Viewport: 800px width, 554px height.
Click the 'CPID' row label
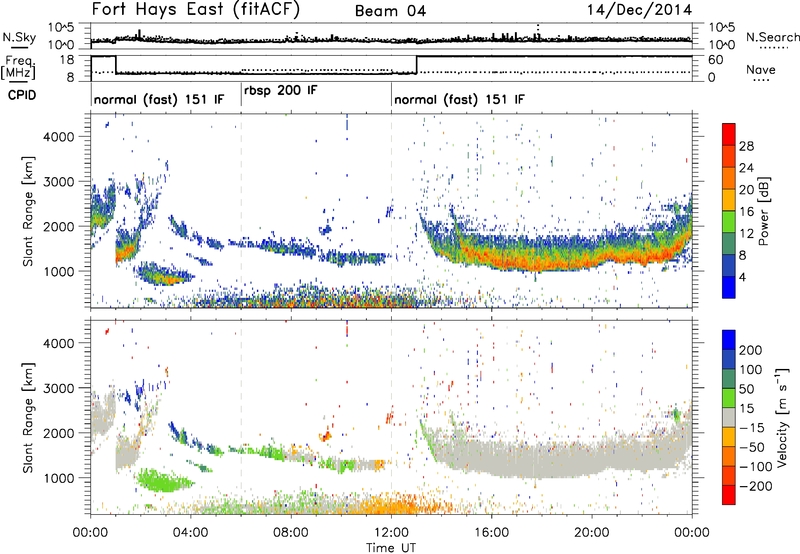pos(22,95)
